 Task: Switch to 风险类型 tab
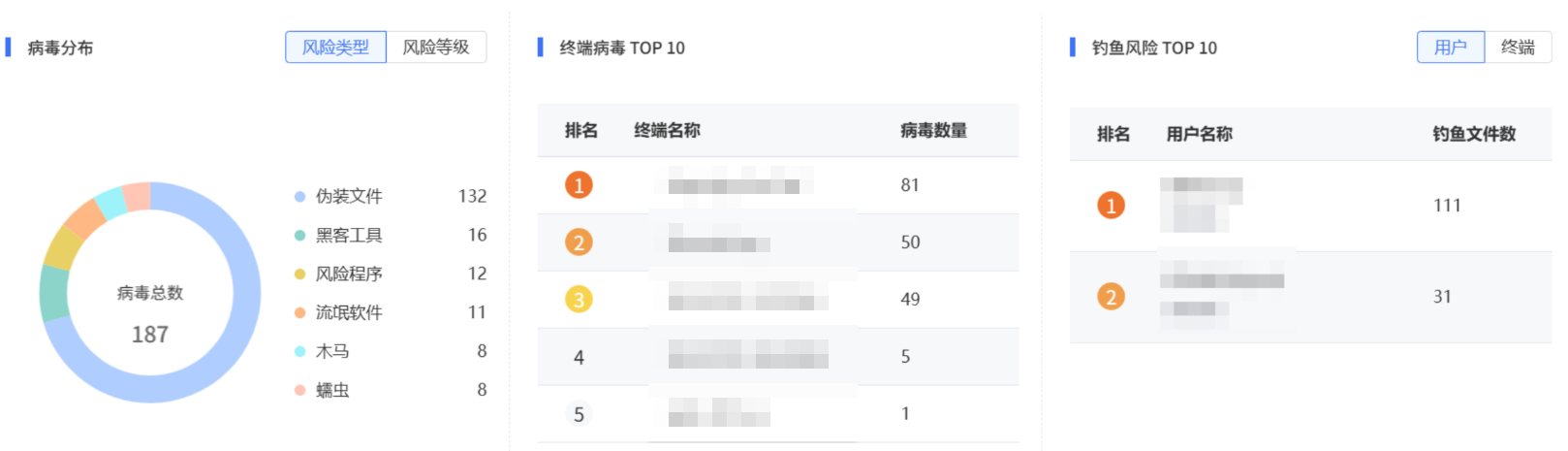(335, 47)
